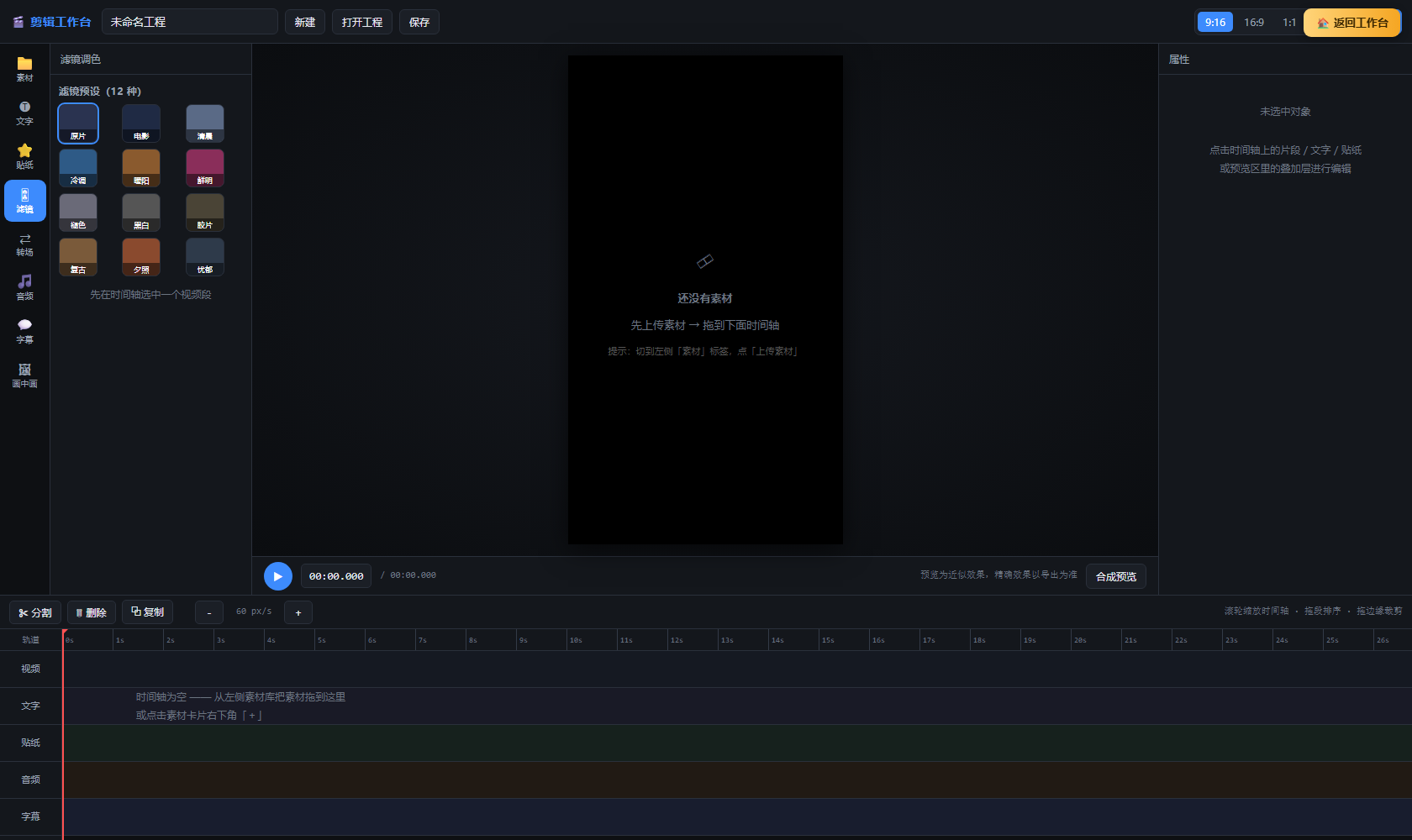Apply the 清晨 morning filter preset

tap(205, 123)
